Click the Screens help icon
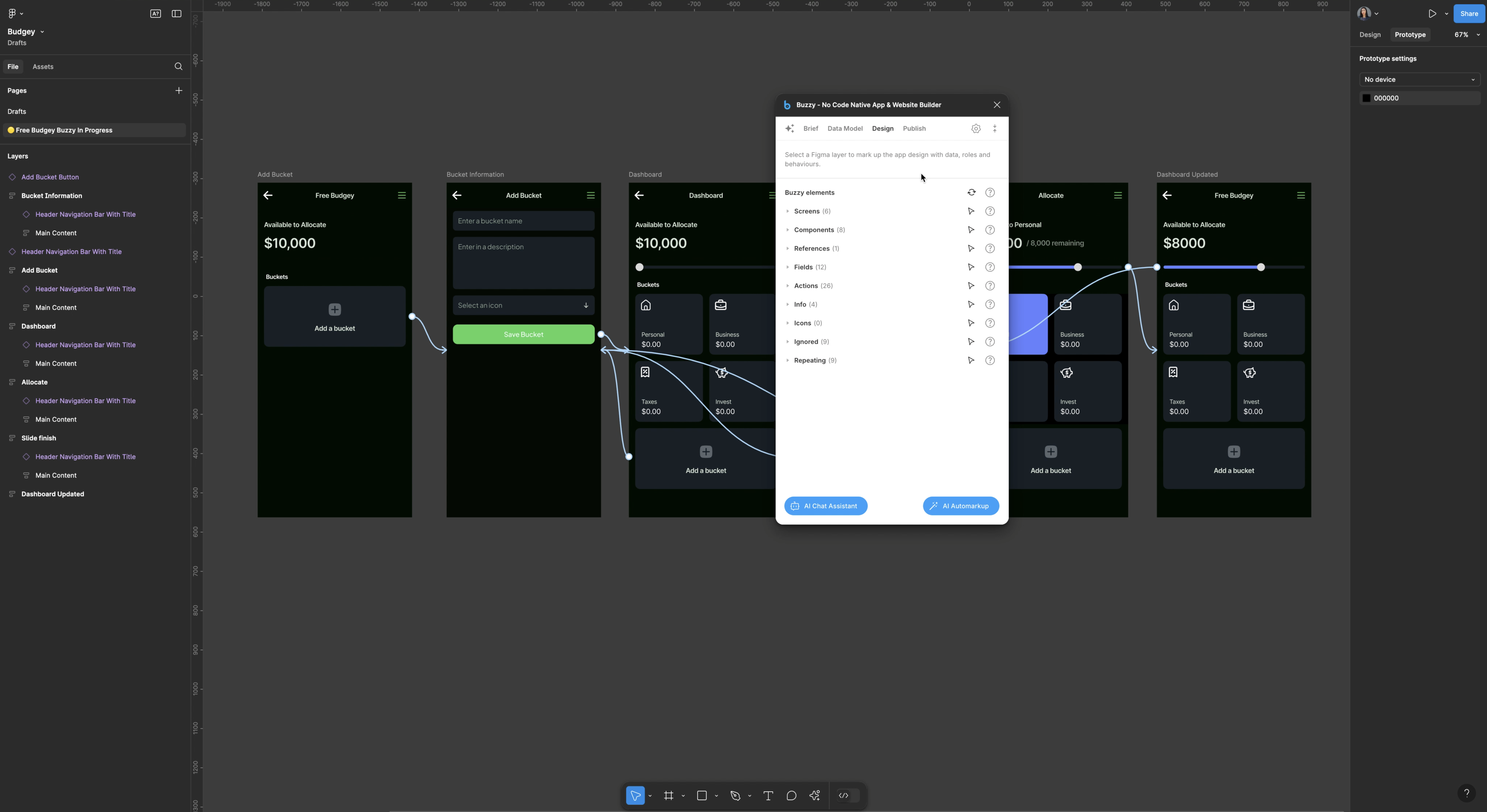1487x812 pixels. 989,211
